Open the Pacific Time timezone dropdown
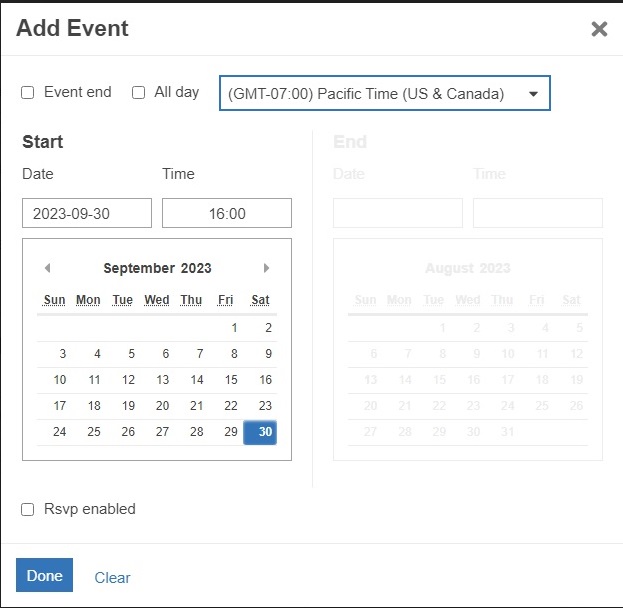The width and height of the screenshot is (623, 608). pos(384,94)
